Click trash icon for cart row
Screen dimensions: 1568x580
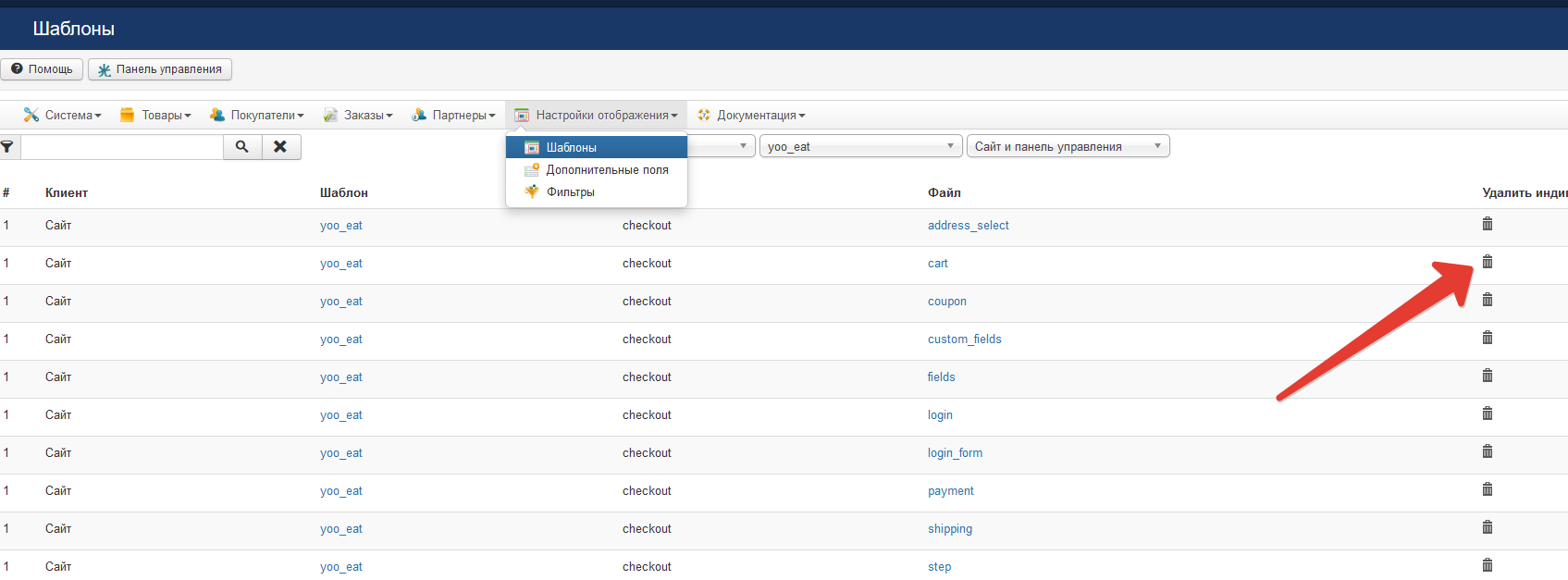coord(1488,262)
